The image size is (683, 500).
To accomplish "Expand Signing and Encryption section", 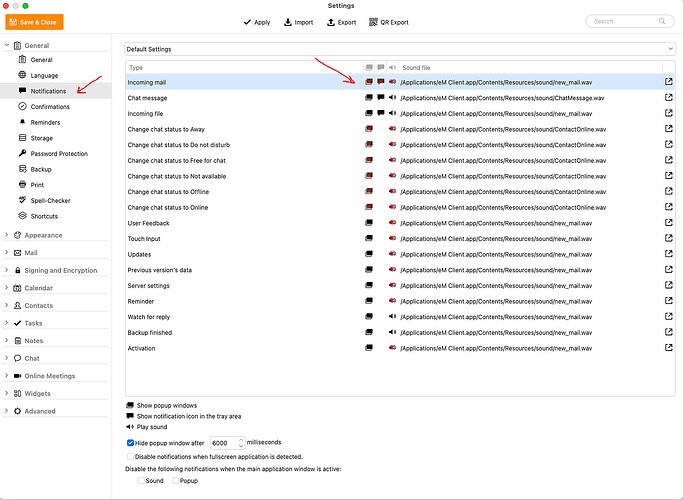I will [x=7, y=270].
